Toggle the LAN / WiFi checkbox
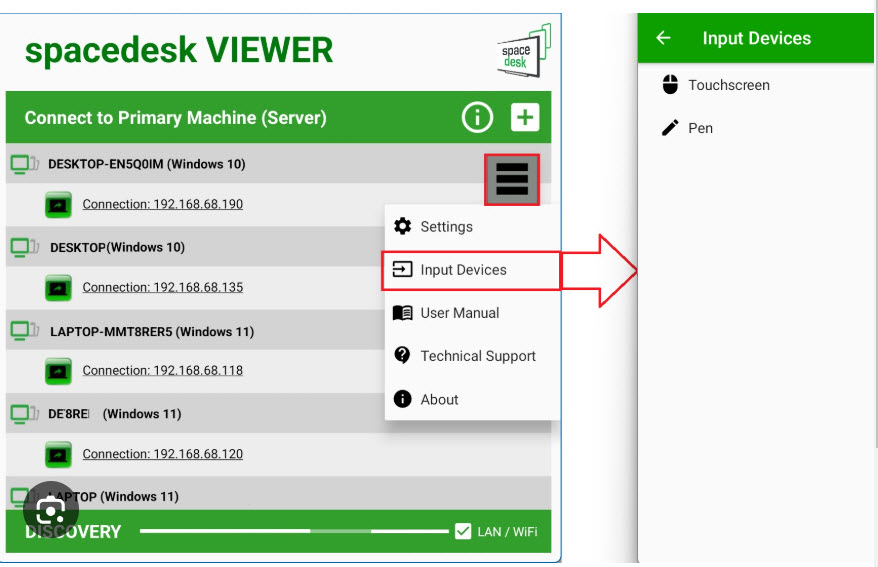 (x=463, y=531)
